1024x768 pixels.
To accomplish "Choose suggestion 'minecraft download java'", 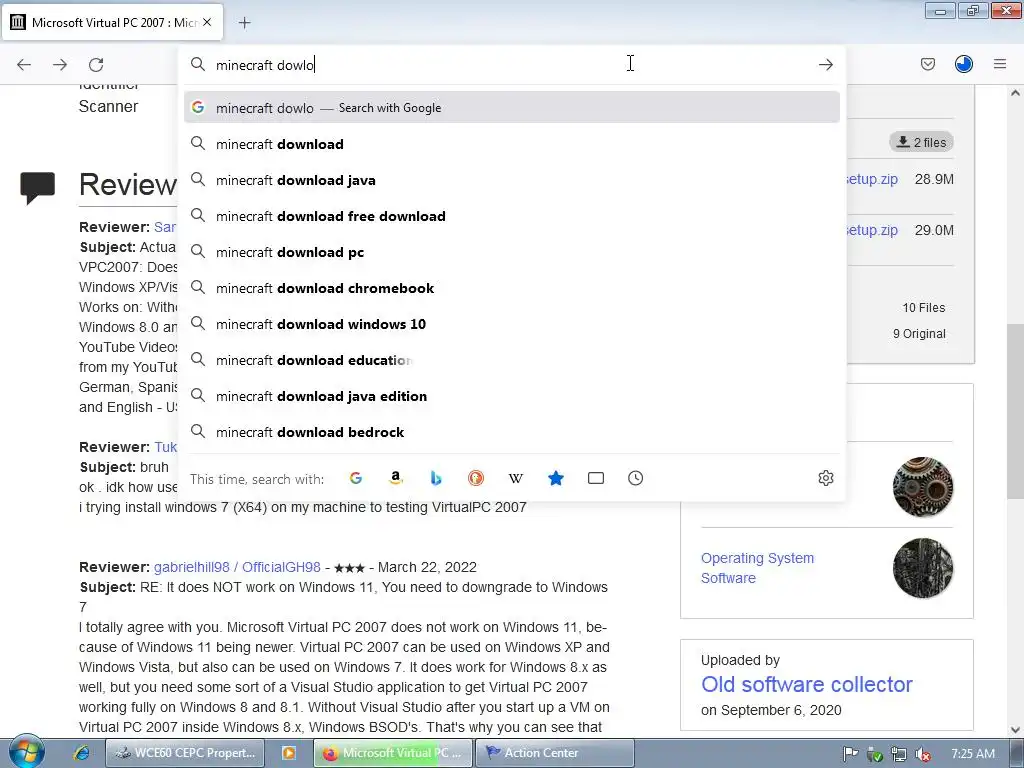I will 512,180.
